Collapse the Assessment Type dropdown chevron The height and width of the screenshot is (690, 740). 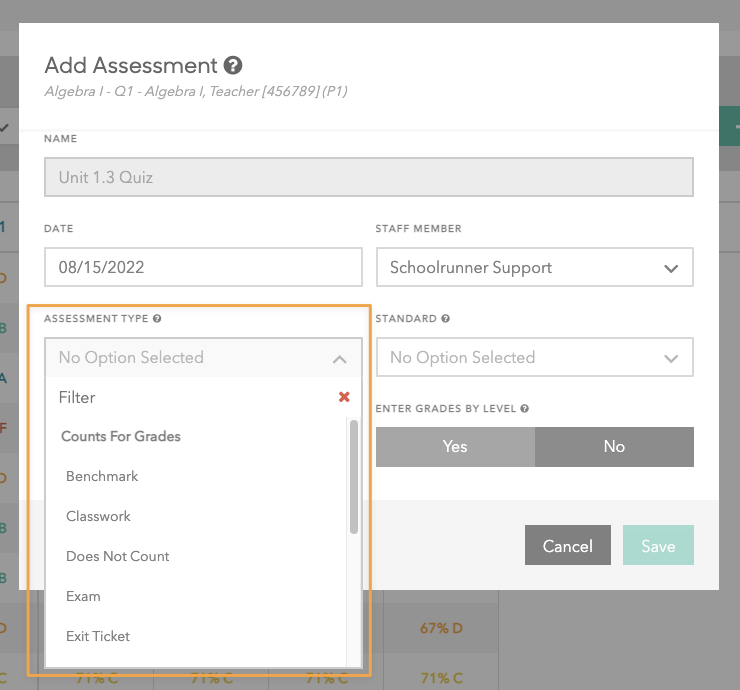[x=339, y=358]
